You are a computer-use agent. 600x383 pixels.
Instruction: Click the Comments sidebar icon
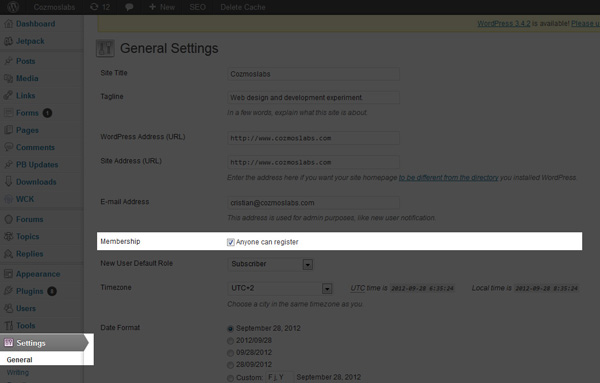point(8,147)
